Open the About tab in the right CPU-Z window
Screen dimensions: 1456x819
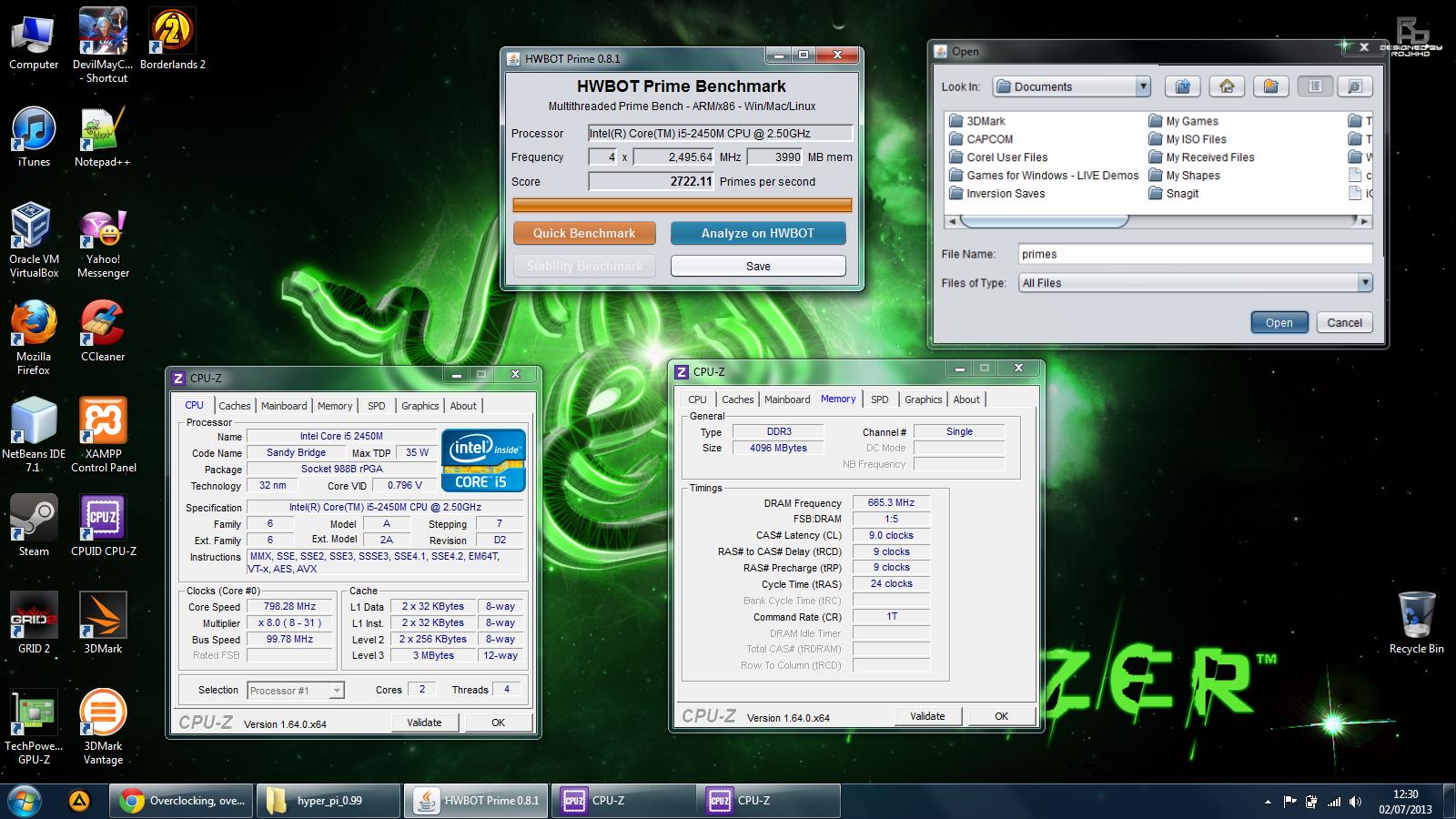coord(966,399)
